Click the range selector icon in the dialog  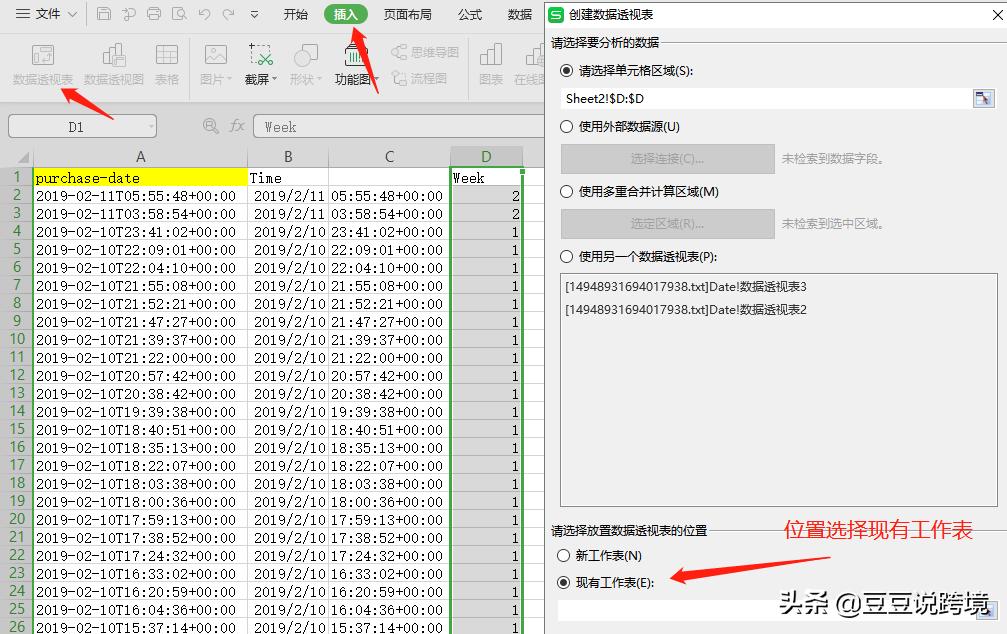tap(984, 98)
